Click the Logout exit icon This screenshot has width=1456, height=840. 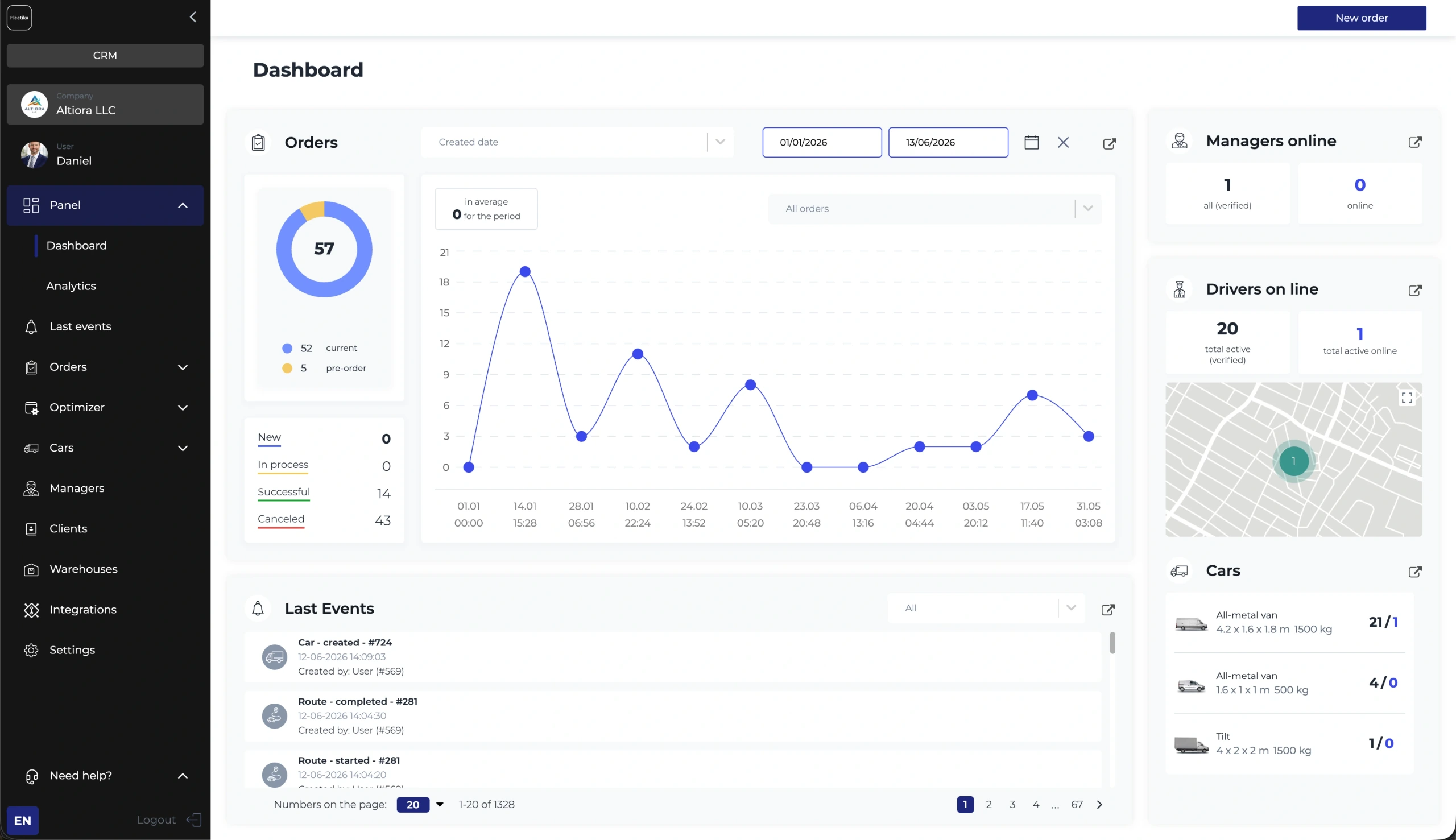194,820
